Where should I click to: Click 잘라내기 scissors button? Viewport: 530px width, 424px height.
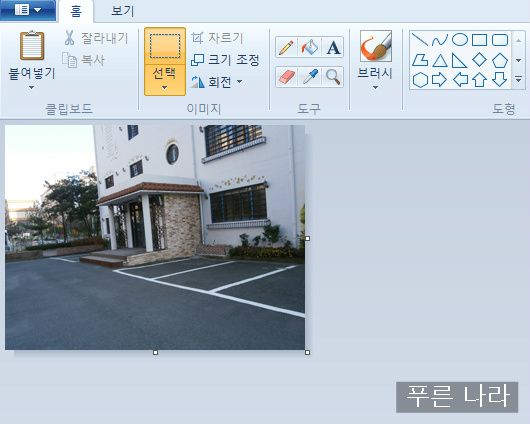pos(96,38)
